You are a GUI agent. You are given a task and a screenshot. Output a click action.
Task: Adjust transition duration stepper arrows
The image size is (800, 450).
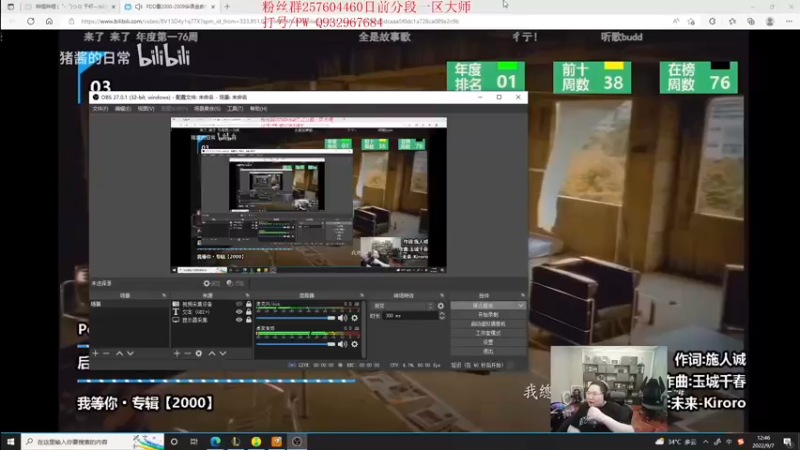pyautogui.click(x=442, y=316)
